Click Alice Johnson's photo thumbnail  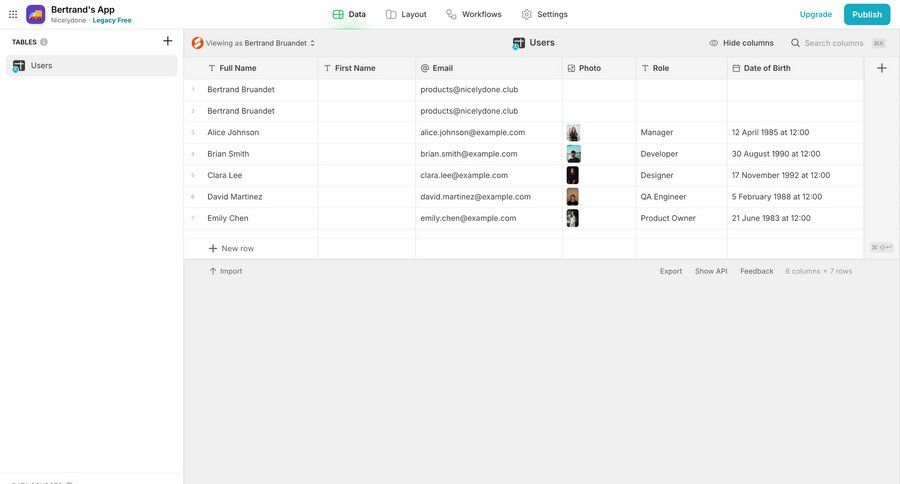(x=573, y=133)
